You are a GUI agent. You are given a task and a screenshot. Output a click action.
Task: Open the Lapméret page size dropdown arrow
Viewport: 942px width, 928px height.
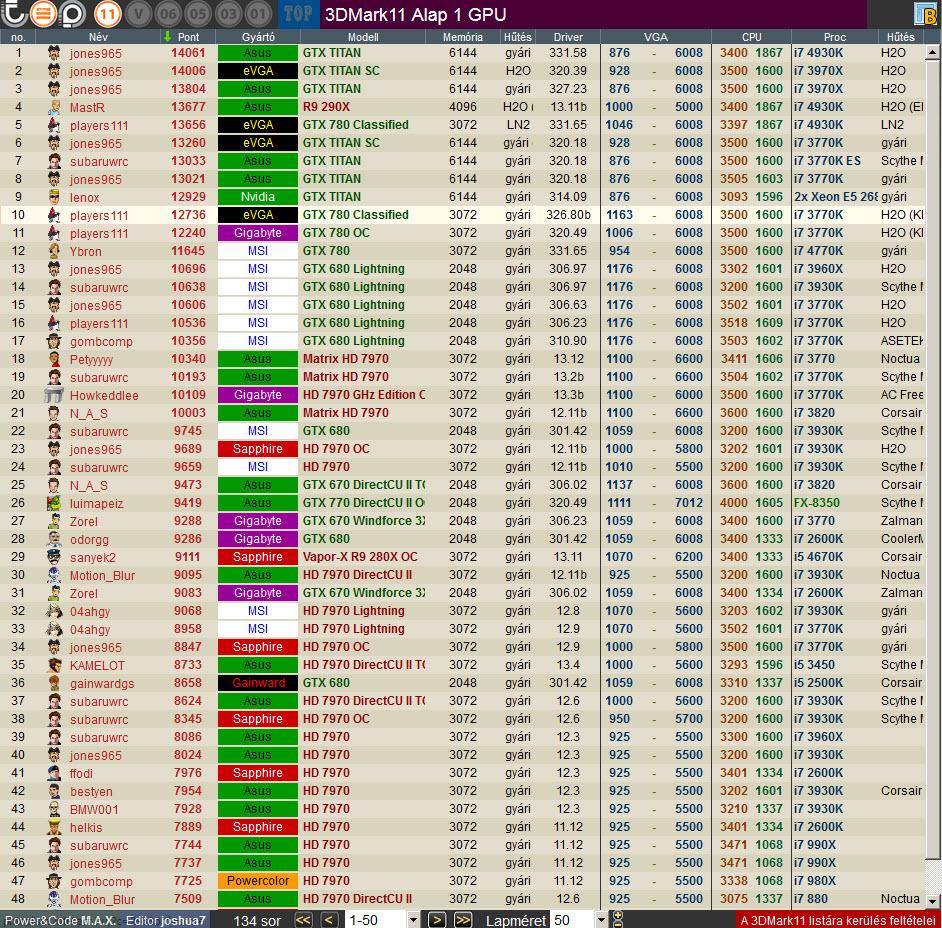coord(601,920)
